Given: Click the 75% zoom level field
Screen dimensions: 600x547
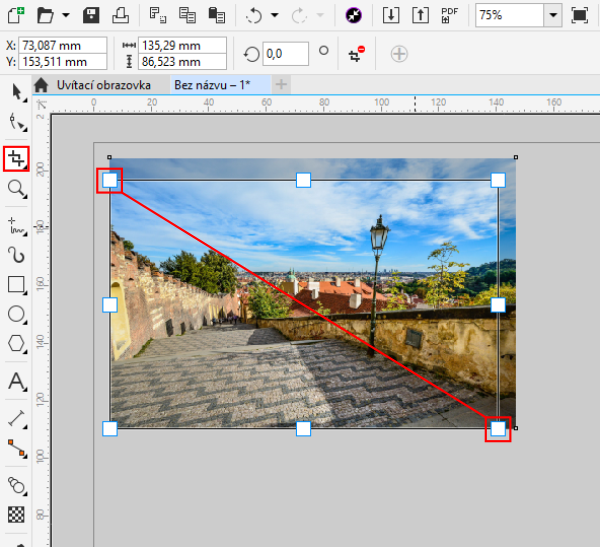Looking at the screenshot, I should 509,15.
